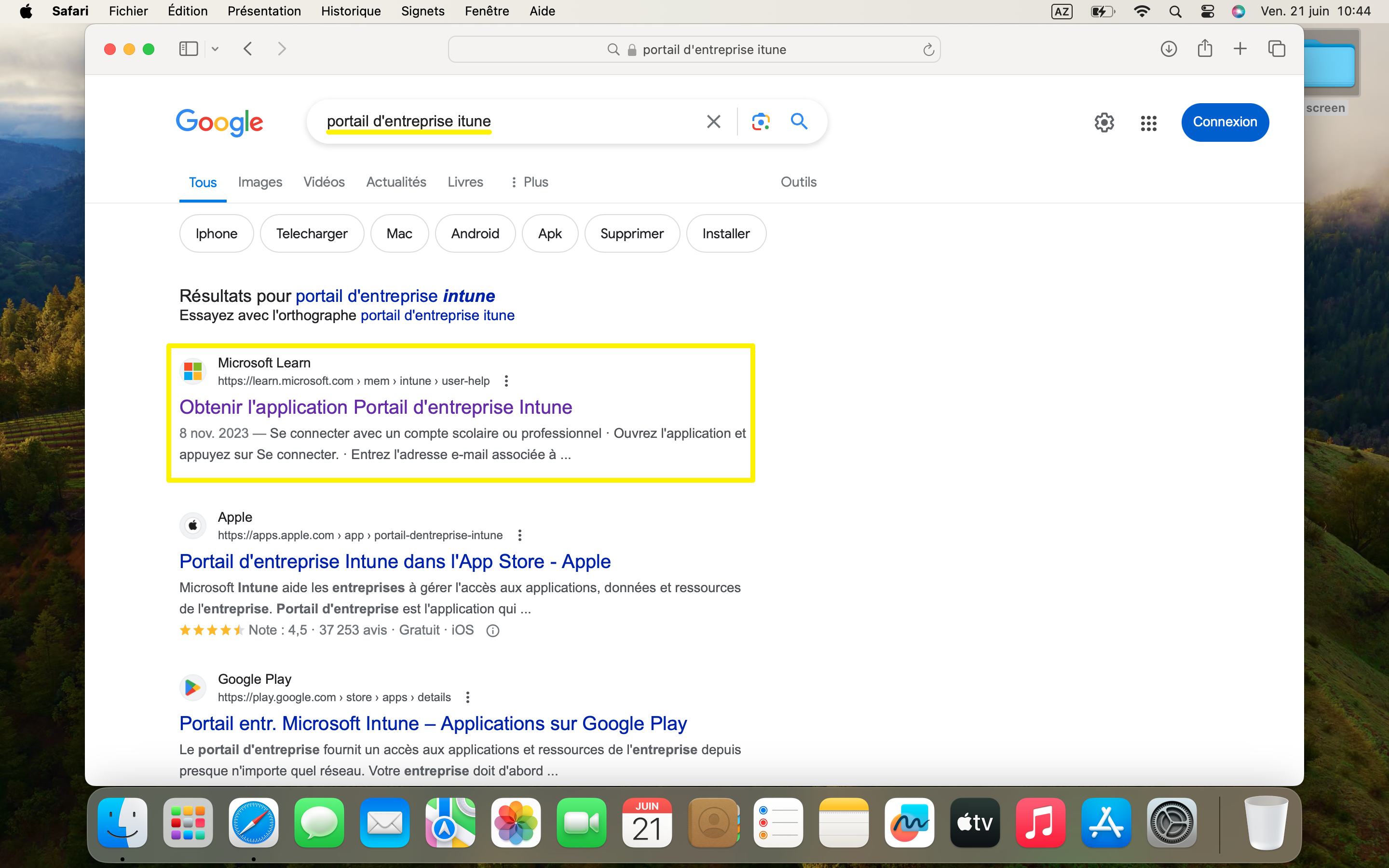
Task: Show the tab overview
Action: click(1277, 49)
